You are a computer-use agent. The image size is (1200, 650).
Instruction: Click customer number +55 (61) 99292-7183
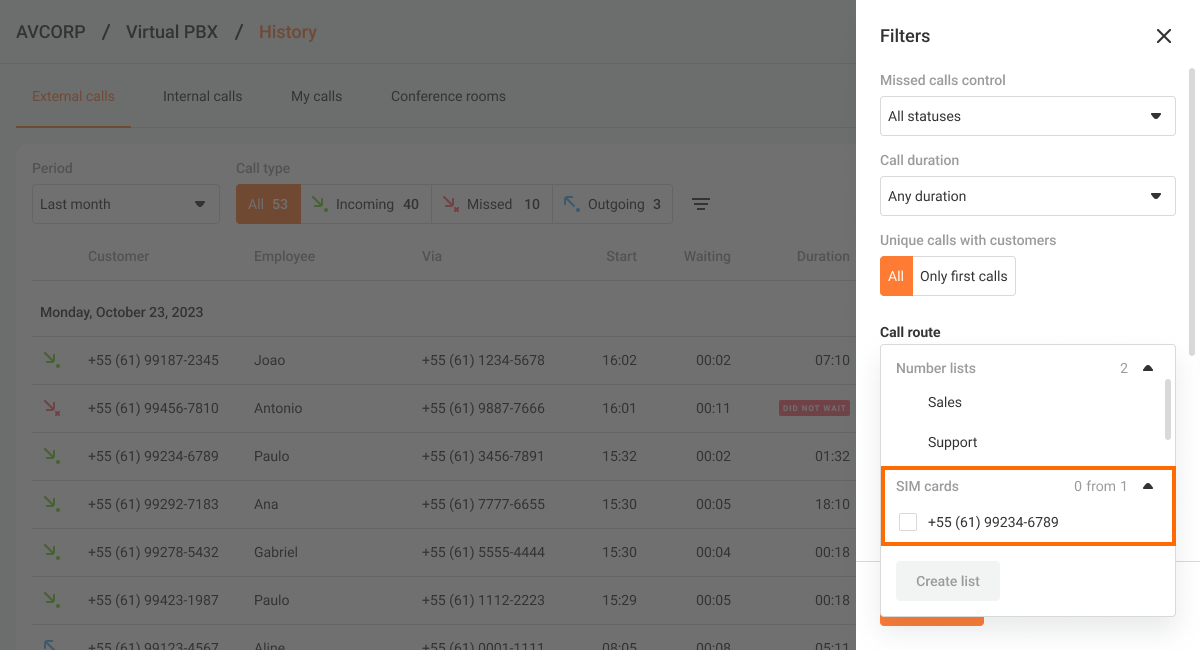[153, 504]
